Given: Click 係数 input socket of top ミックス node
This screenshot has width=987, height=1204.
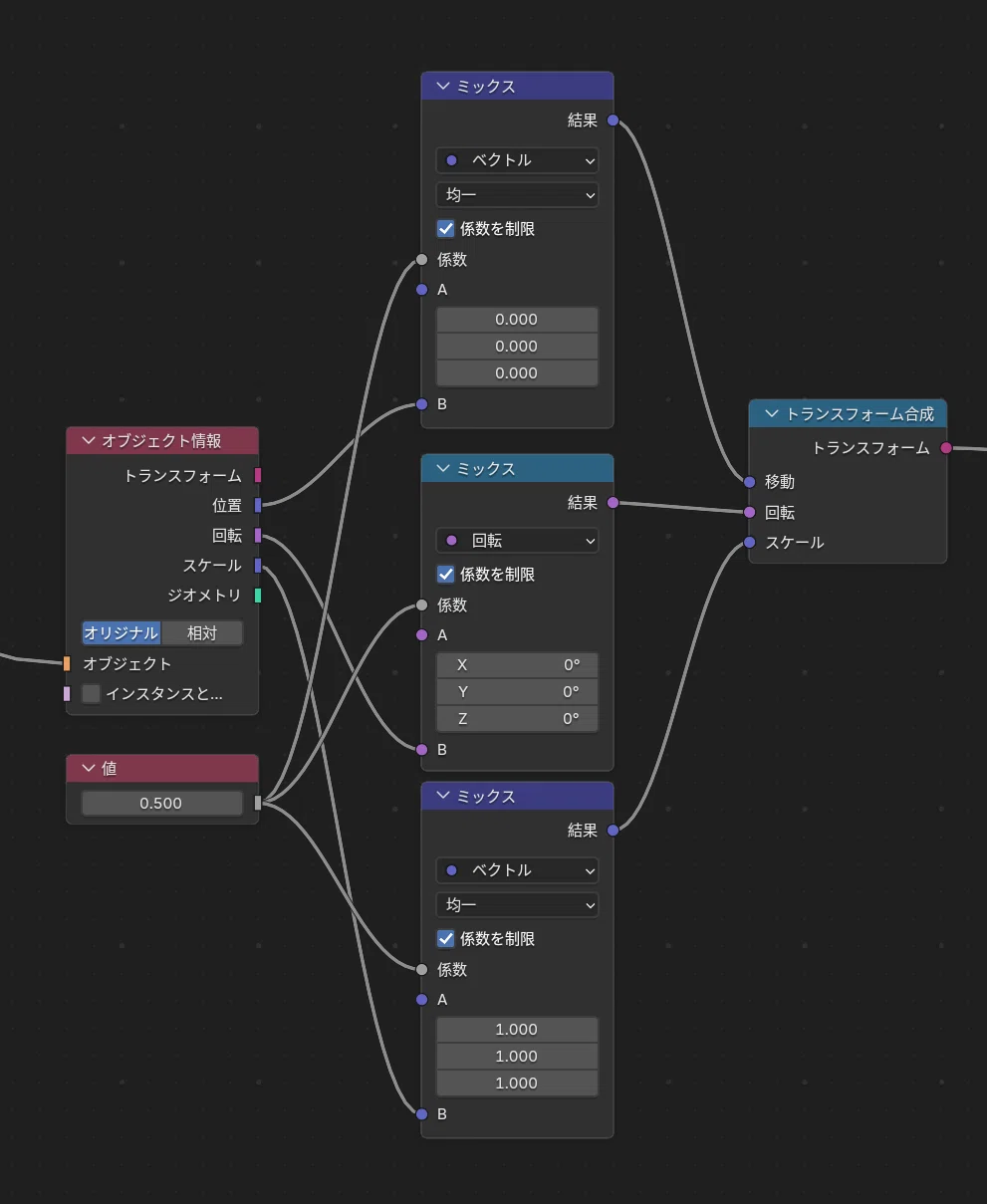Looking at the screenshot, I should [421, 260].
